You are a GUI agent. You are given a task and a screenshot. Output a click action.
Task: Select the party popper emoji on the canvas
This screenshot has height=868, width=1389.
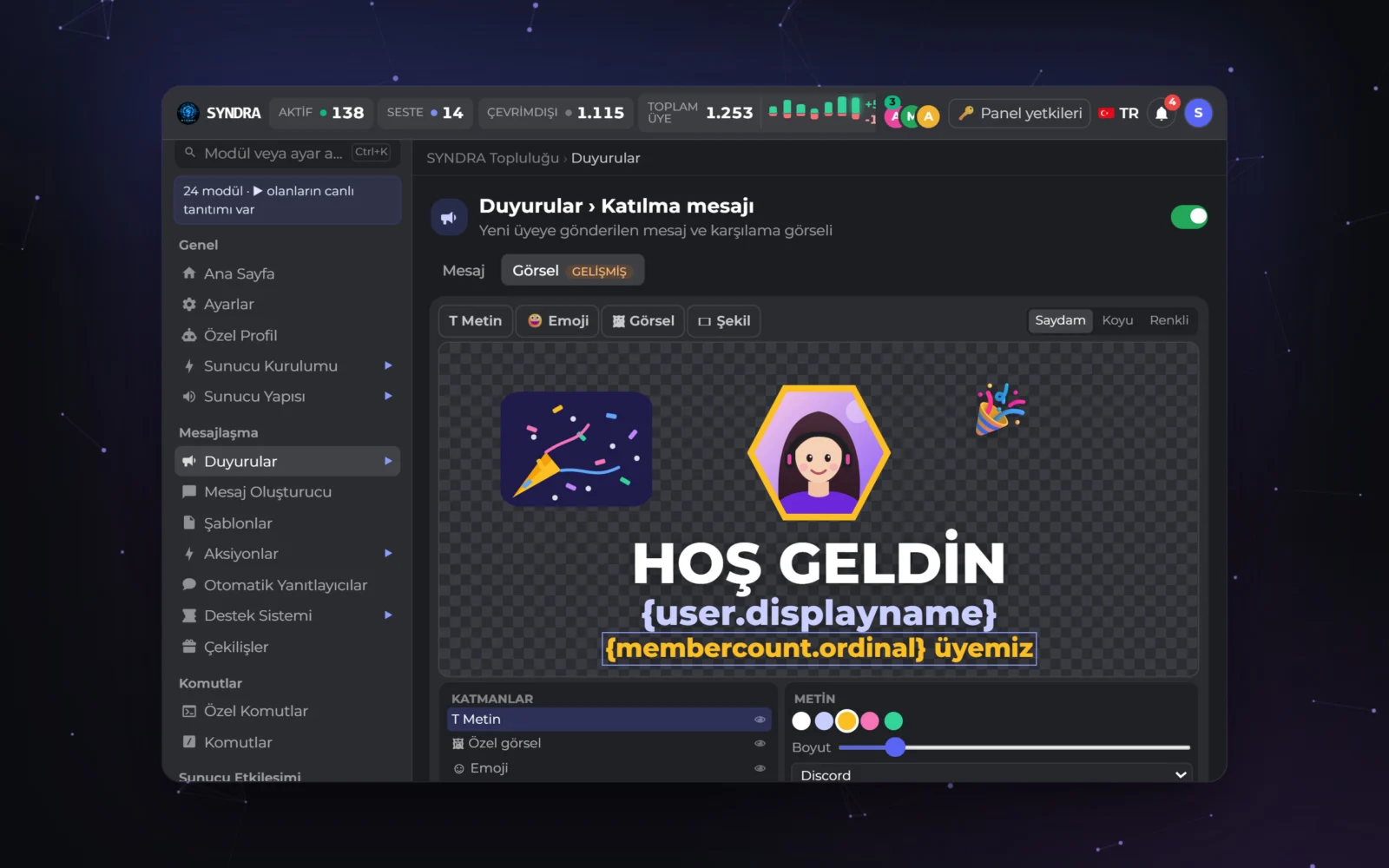pyautogui.click(x=1000, y=409)
